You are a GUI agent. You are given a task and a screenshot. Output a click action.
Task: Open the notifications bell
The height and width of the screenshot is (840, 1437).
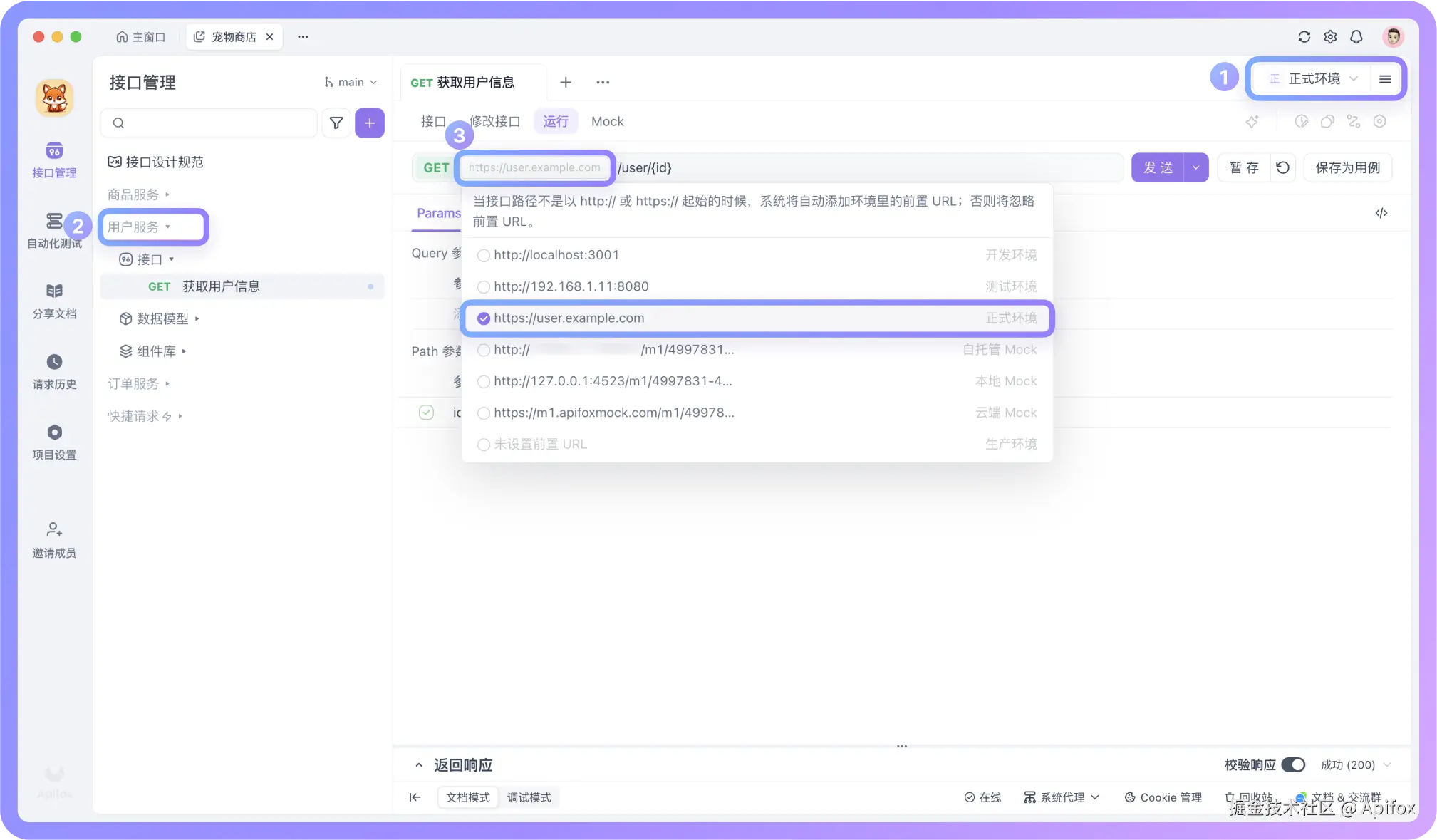1356,37
